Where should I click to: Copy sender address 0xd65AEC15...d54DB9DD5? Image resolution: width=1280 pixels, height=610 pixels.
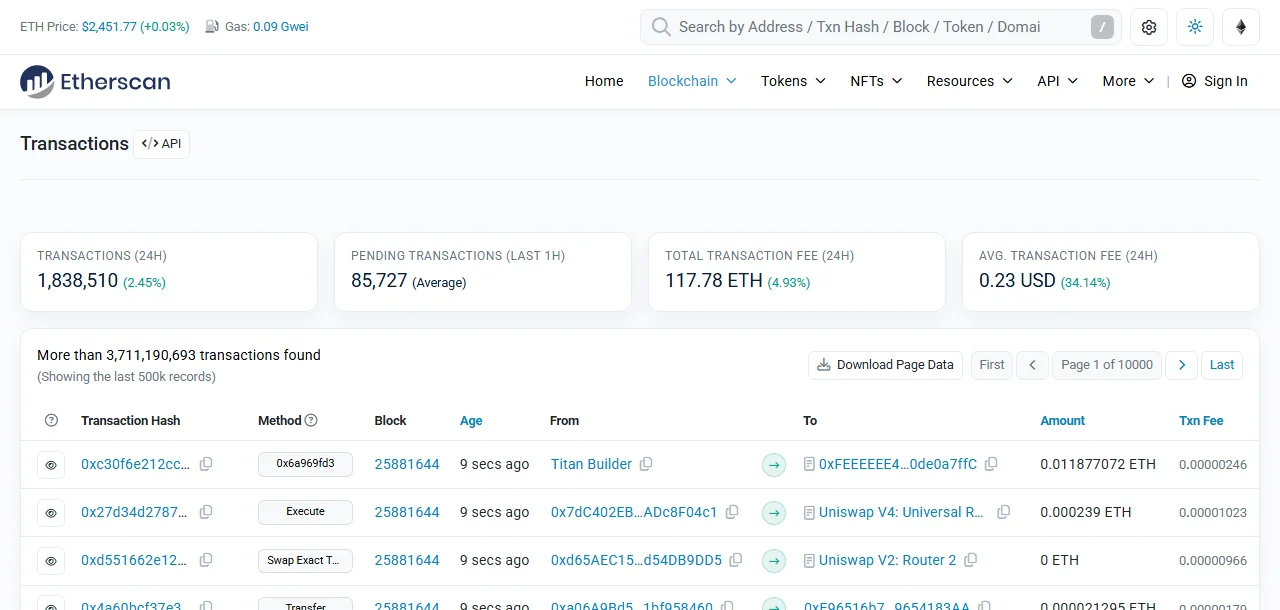[736, 560]
